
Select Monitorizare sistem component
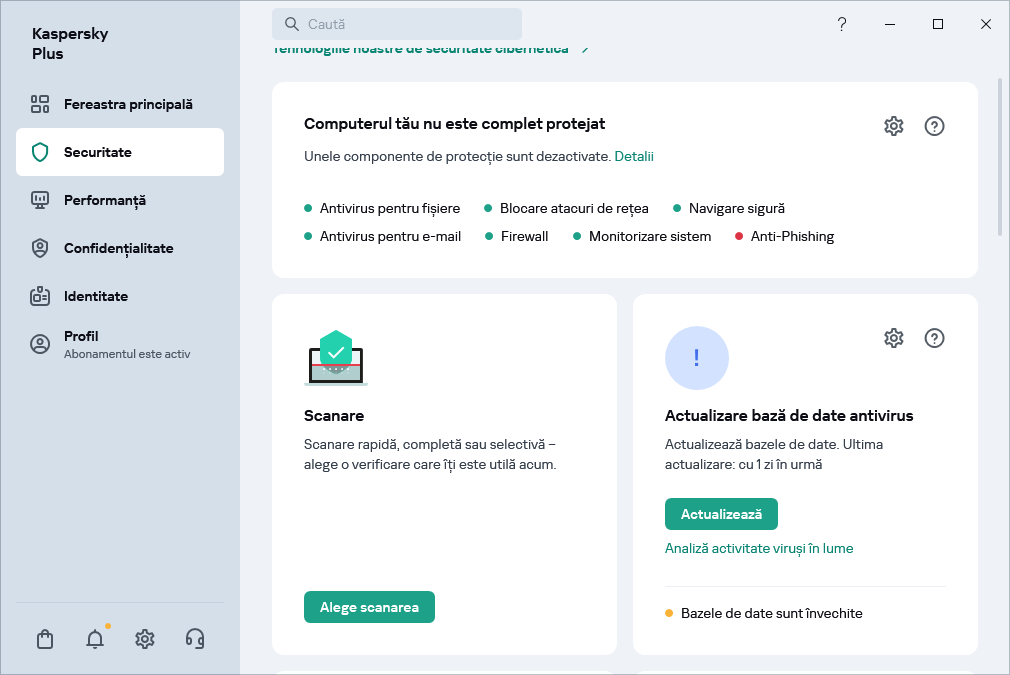[650, 236]
